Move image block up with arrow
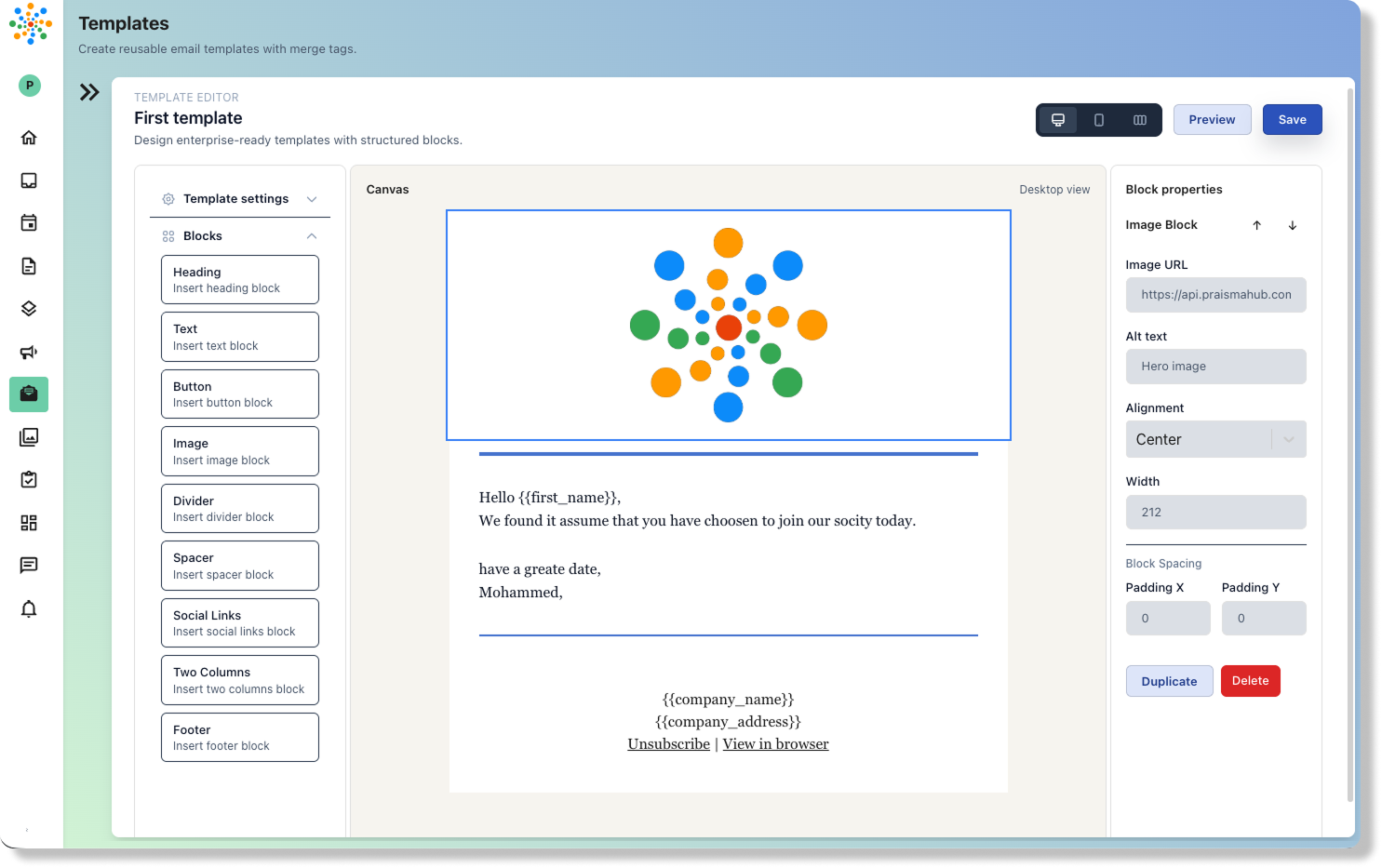 point(1256,225)
